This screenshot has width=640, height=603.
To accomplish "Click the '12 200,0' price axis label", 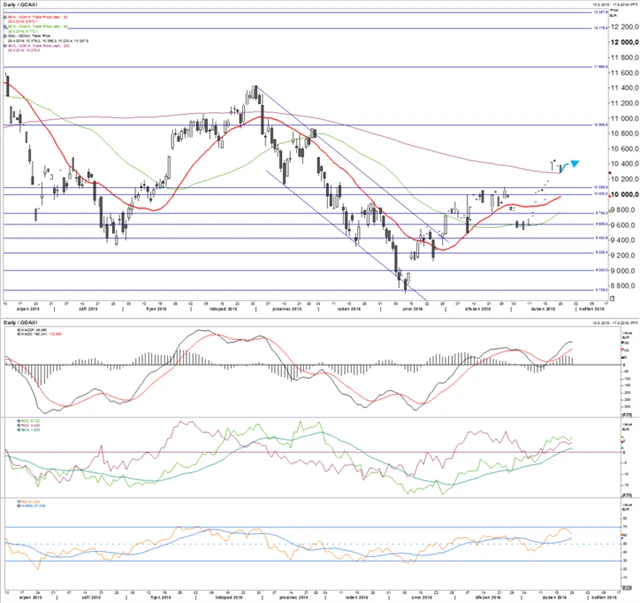I will pos(624,27).
